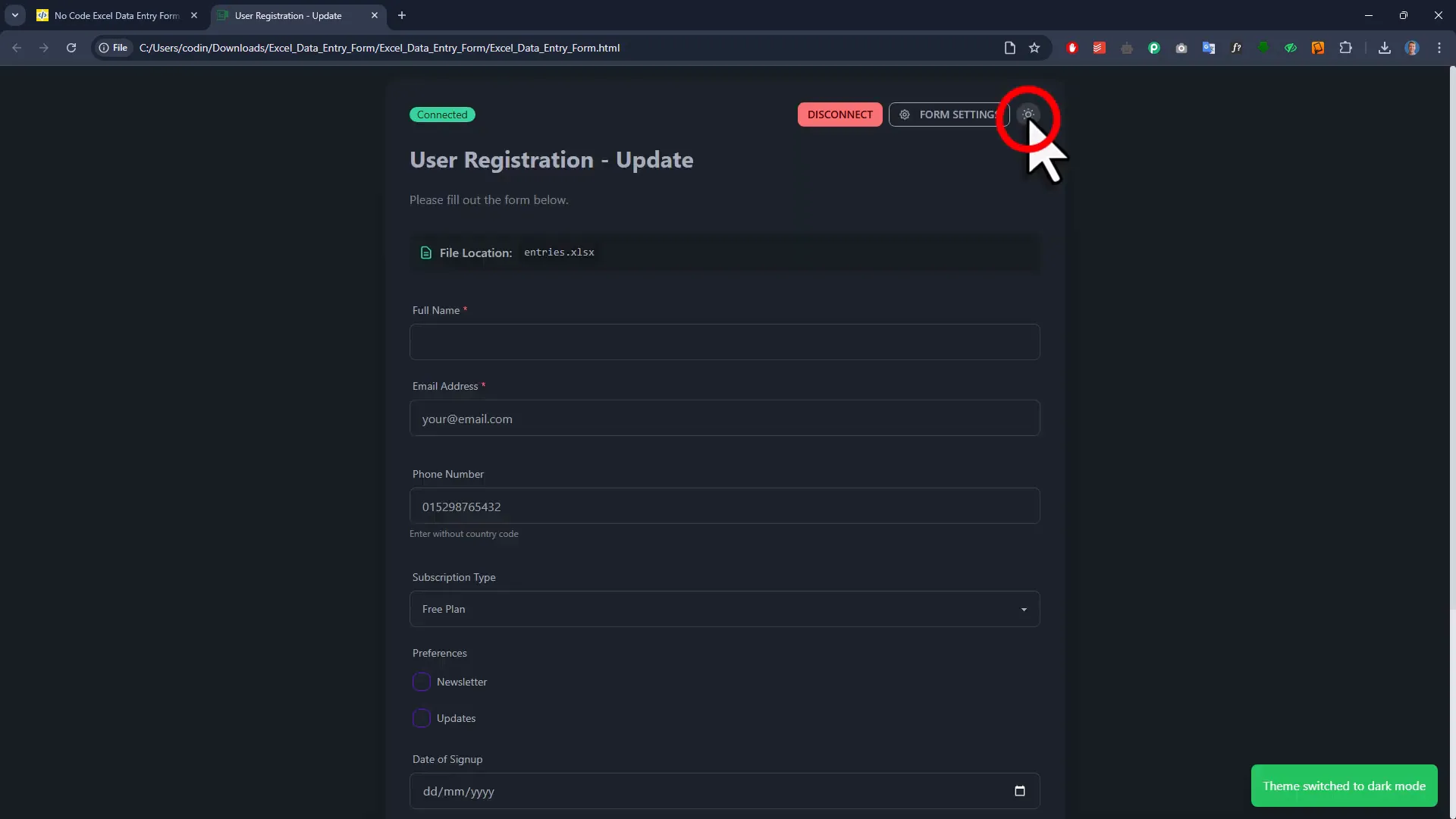Open the Chrome profile avatar

pyautogui.click(x=1412, y=48)
